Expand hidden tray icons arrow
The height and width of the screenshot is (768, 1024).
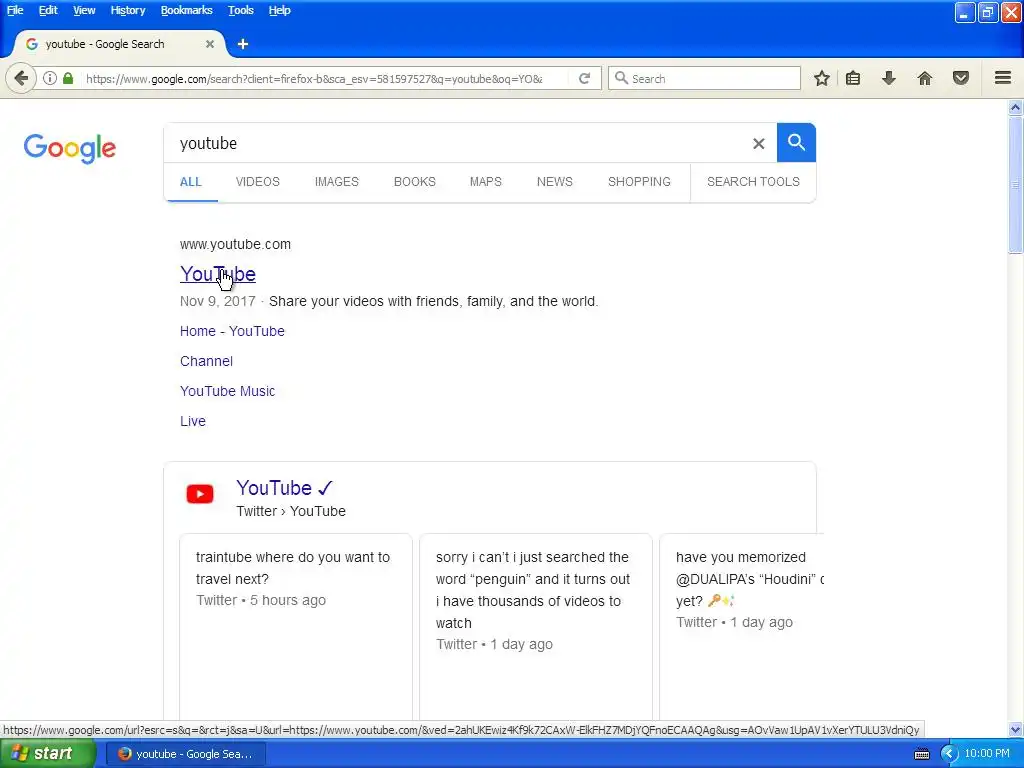(949, 754)
